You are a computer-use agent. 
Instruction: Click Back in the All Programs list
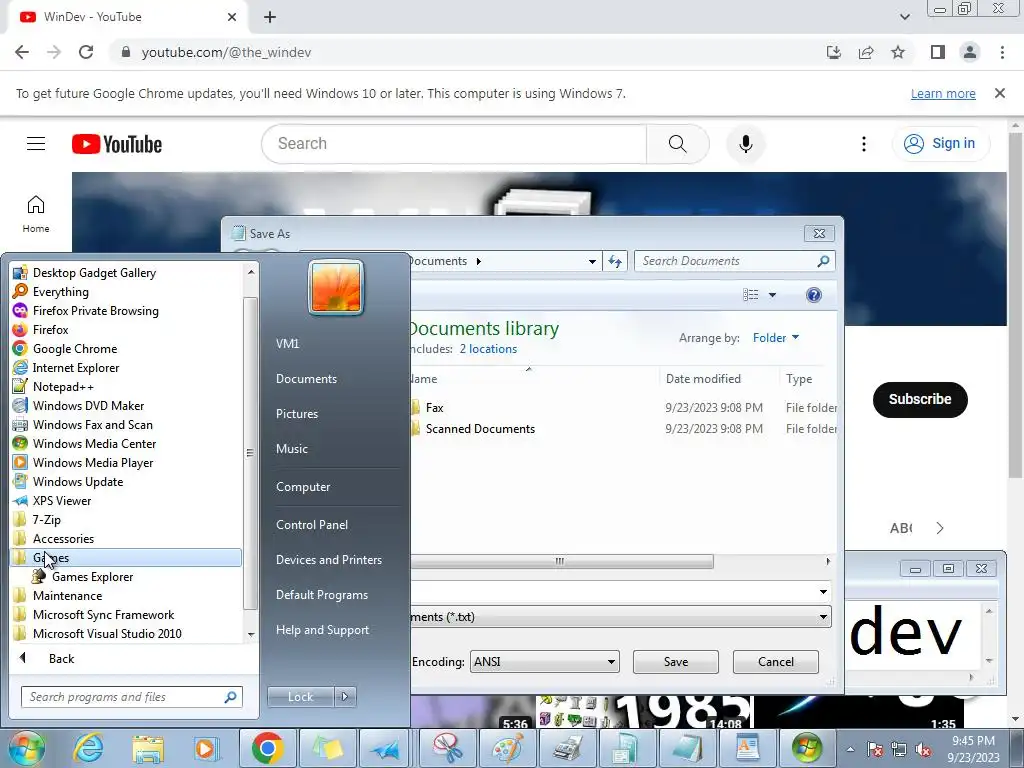coord(61,659)
